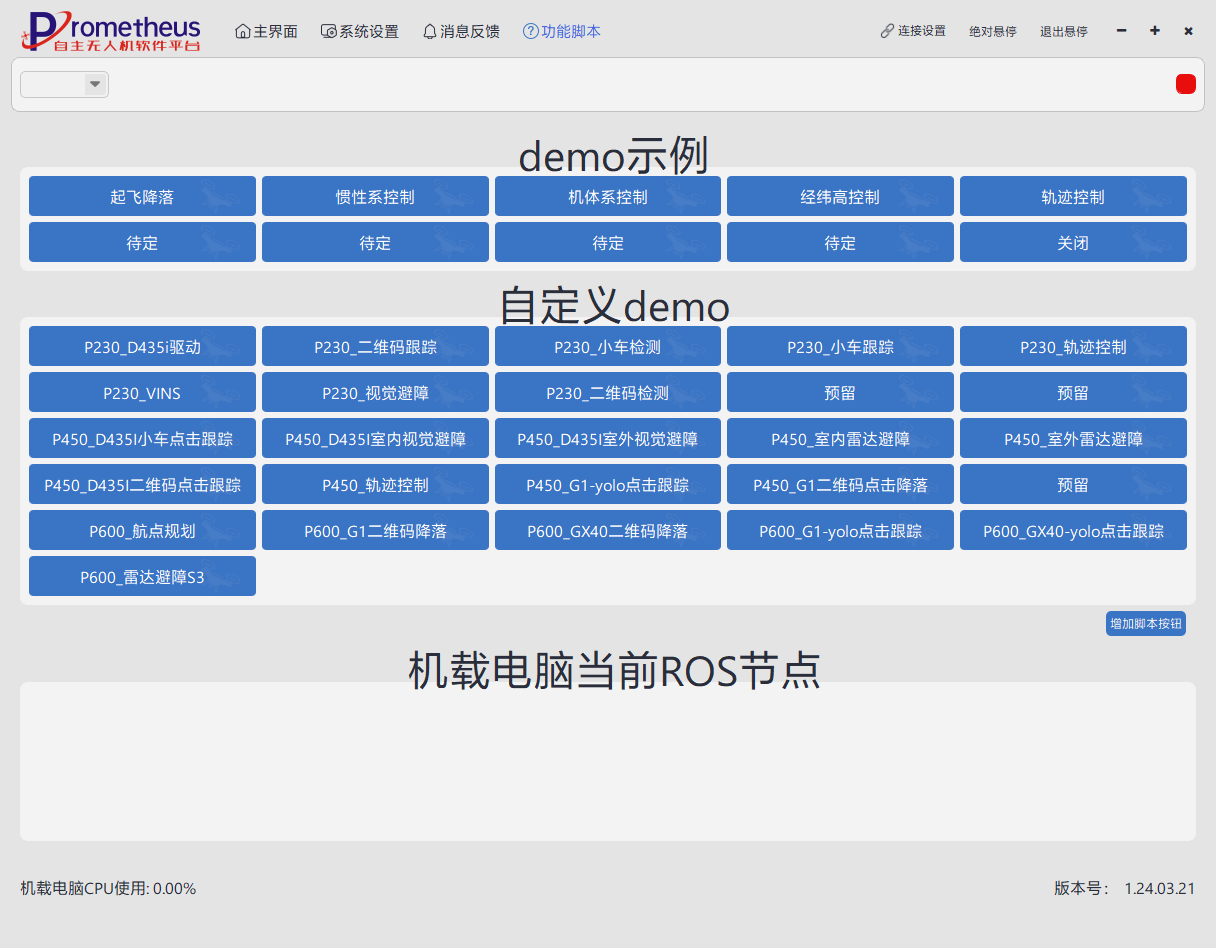Run P230_VINS script
The image size is (1216, 948).
(142, 393)
